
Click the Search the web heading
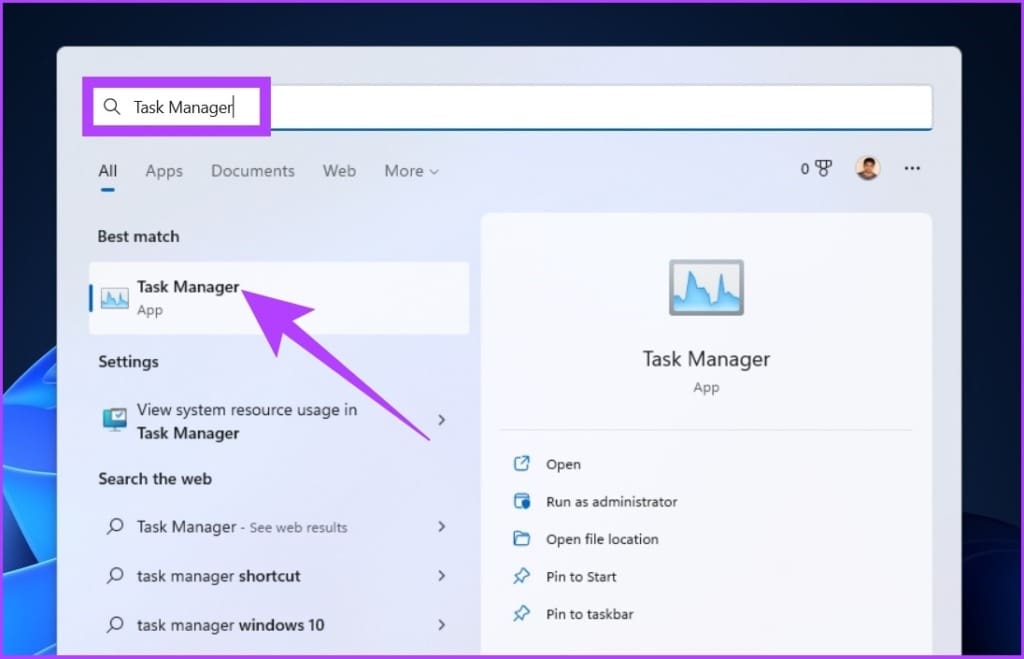(155, 479)
